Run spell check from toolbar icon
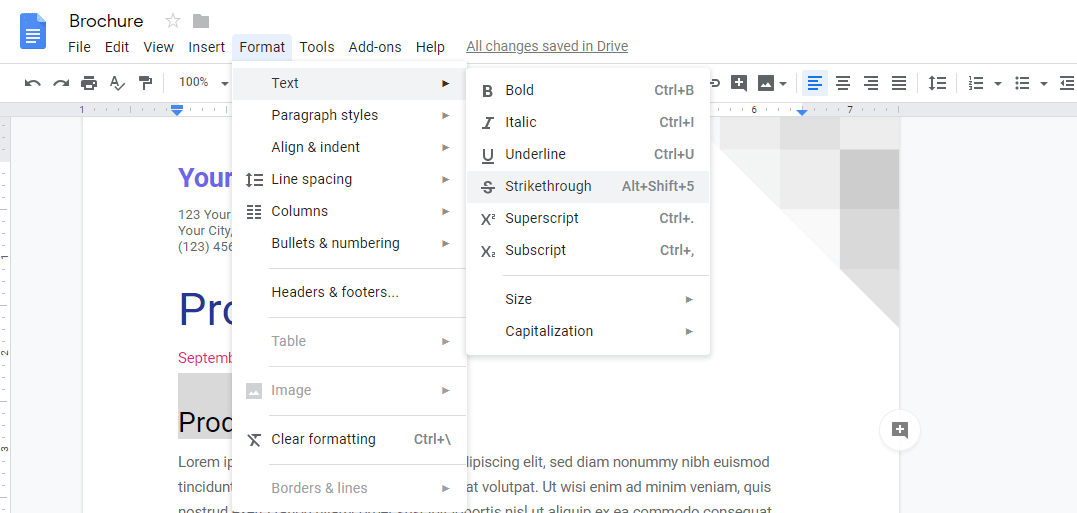 click(x=117, y=83)
